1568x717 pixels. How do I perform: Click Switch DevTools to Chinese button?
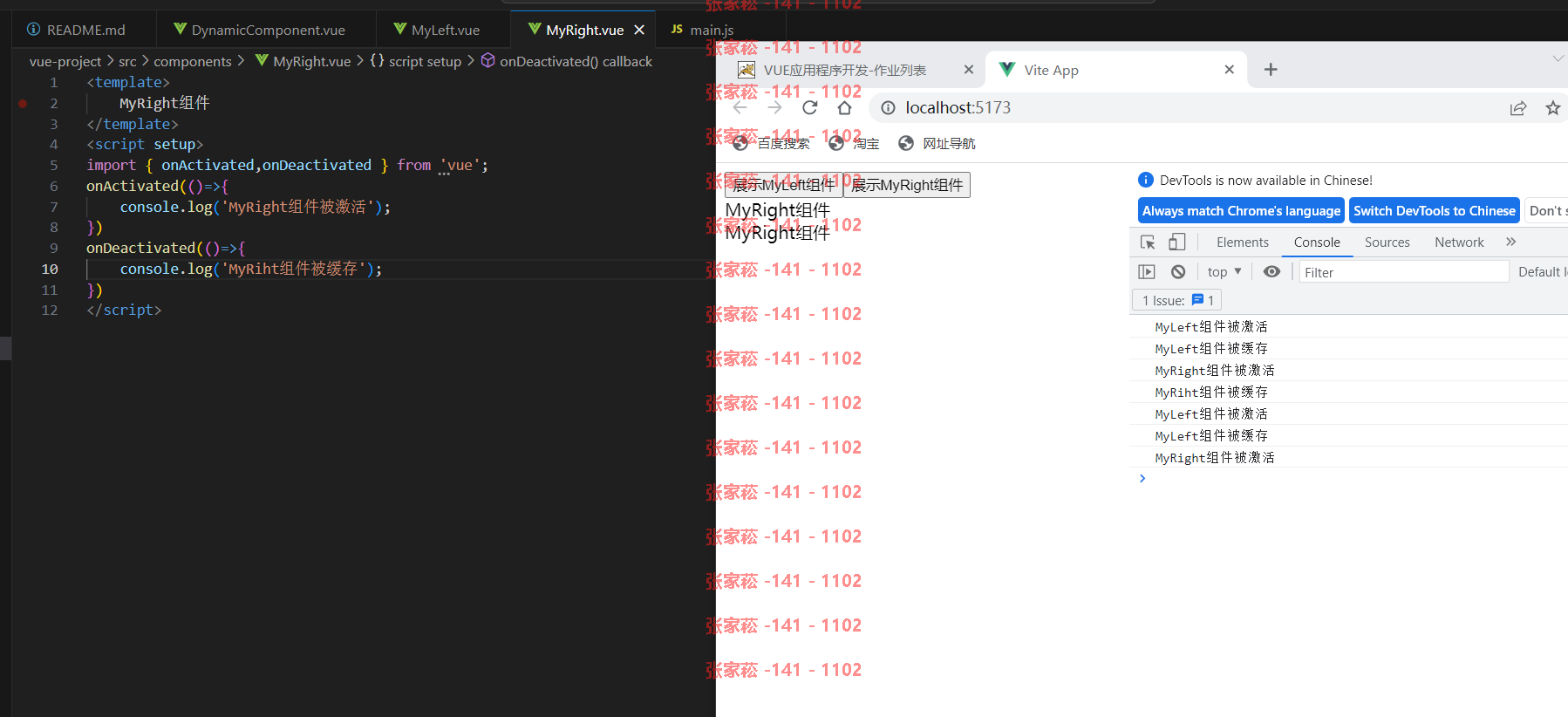(x=1435, y=210)
